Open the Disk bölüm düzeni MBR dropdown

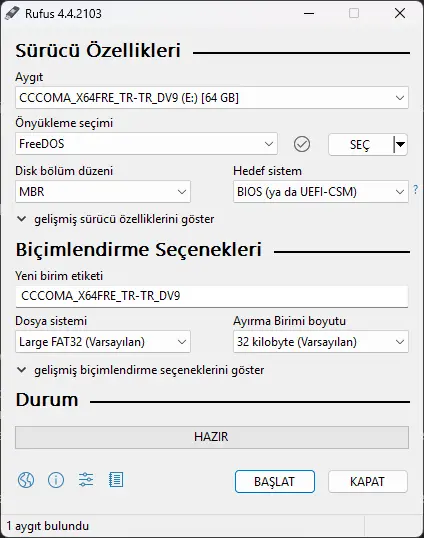[x=103, y=191]
